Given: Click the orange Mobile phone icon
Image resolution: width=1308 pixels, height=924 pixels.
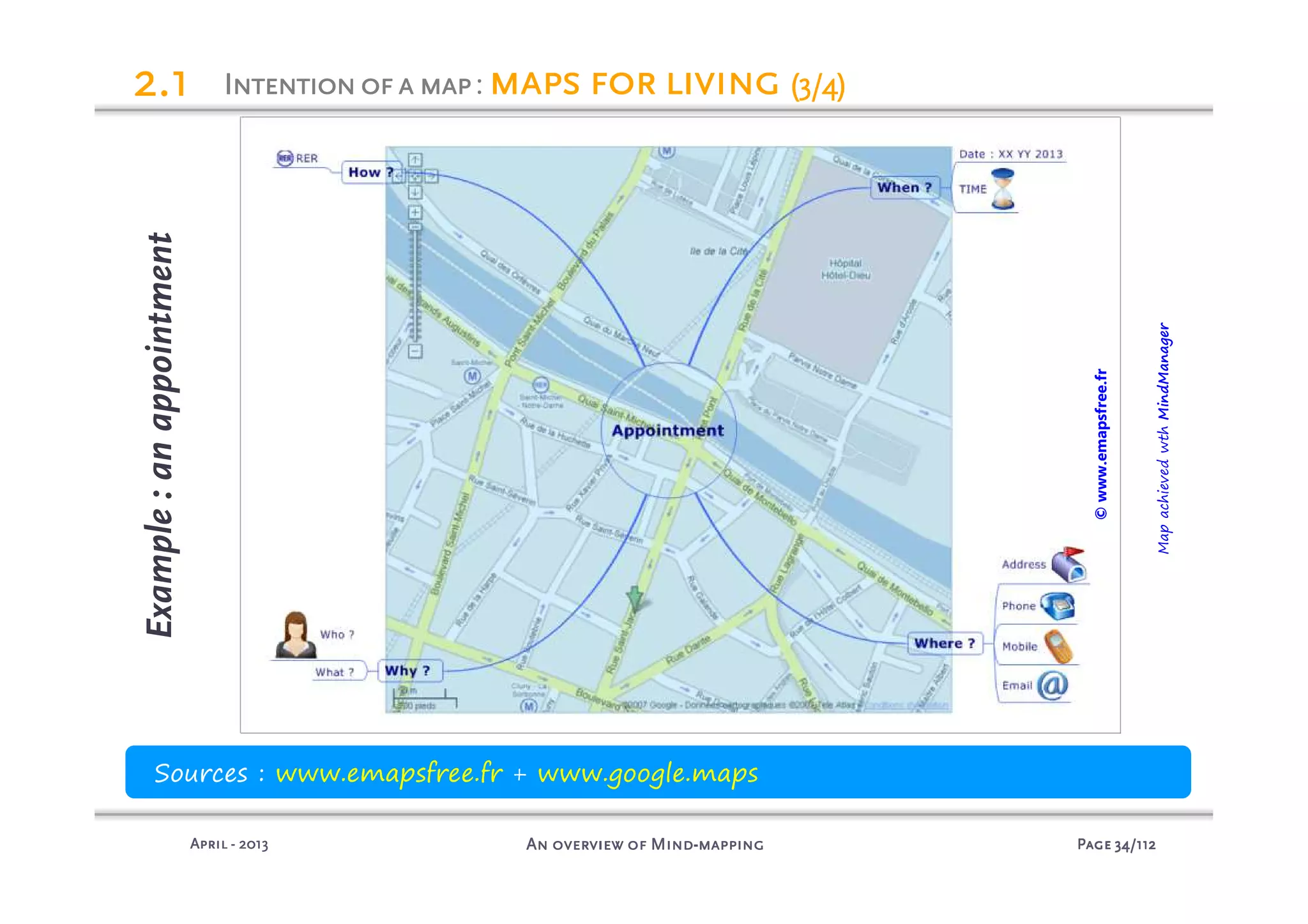Looking at the screenshot, I should click(x=1059, y=646).
